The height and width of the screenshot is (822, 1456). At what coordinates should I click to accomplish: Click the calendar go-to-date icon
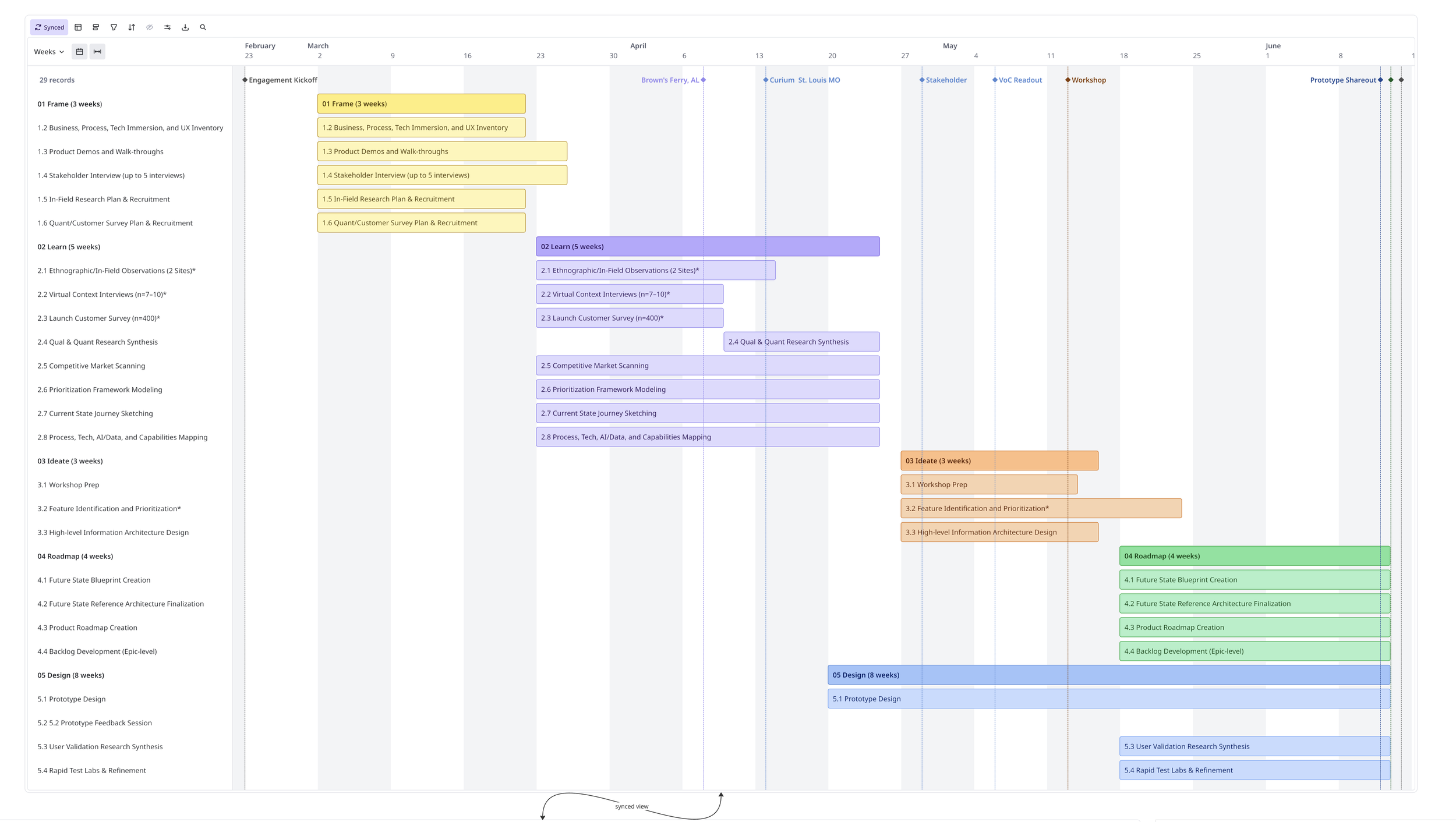pyautogui.click(x=80, y=52)
